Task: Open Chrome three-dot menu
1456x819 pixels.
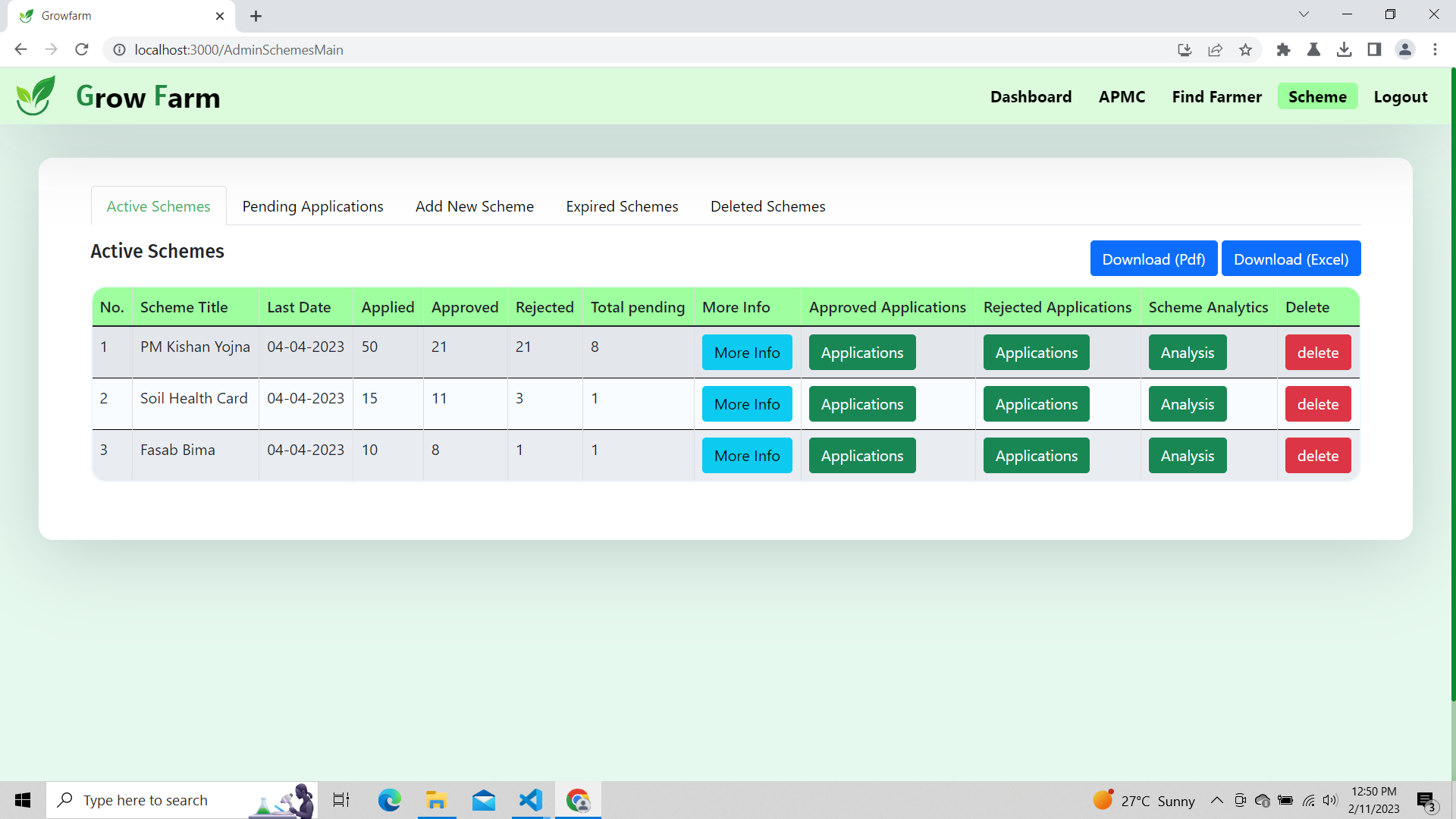Action: [x=1435, y=50]
